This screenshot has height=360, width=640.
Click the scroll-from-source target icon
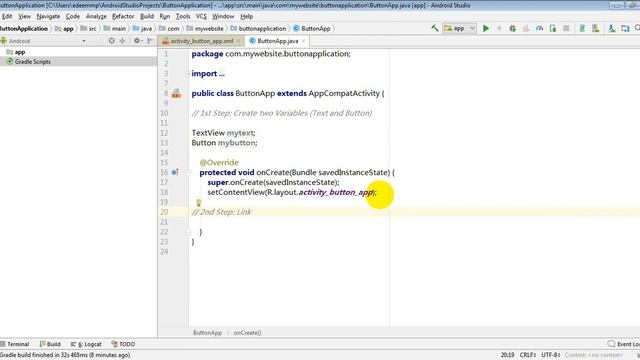click(111, 41)
